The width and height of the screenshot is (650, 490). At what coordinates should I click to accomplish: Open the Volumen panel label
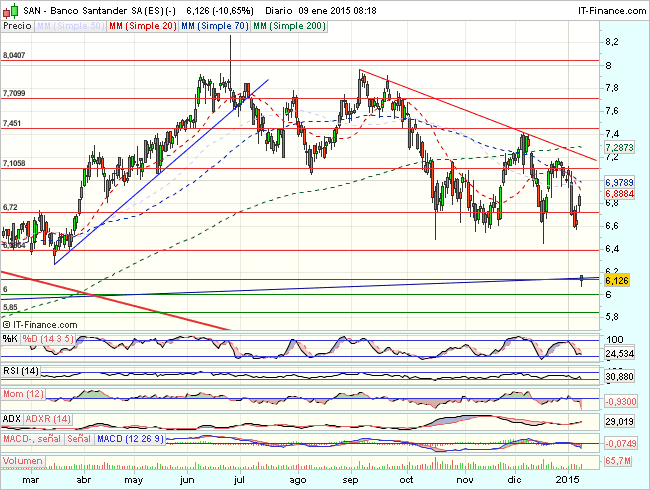pyautogui.click(x=23, y=461)
